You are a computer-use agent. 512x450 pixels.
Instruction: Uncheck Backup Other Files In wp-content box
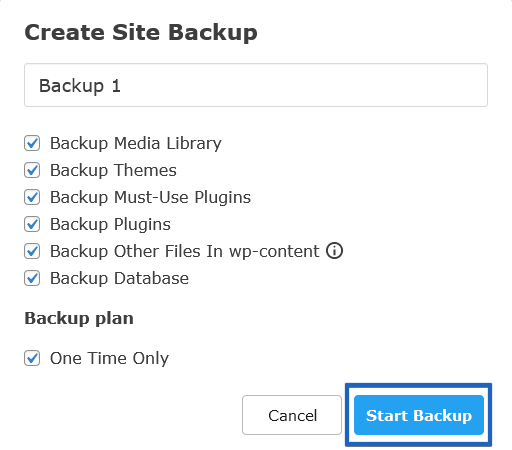pos(32,251)
